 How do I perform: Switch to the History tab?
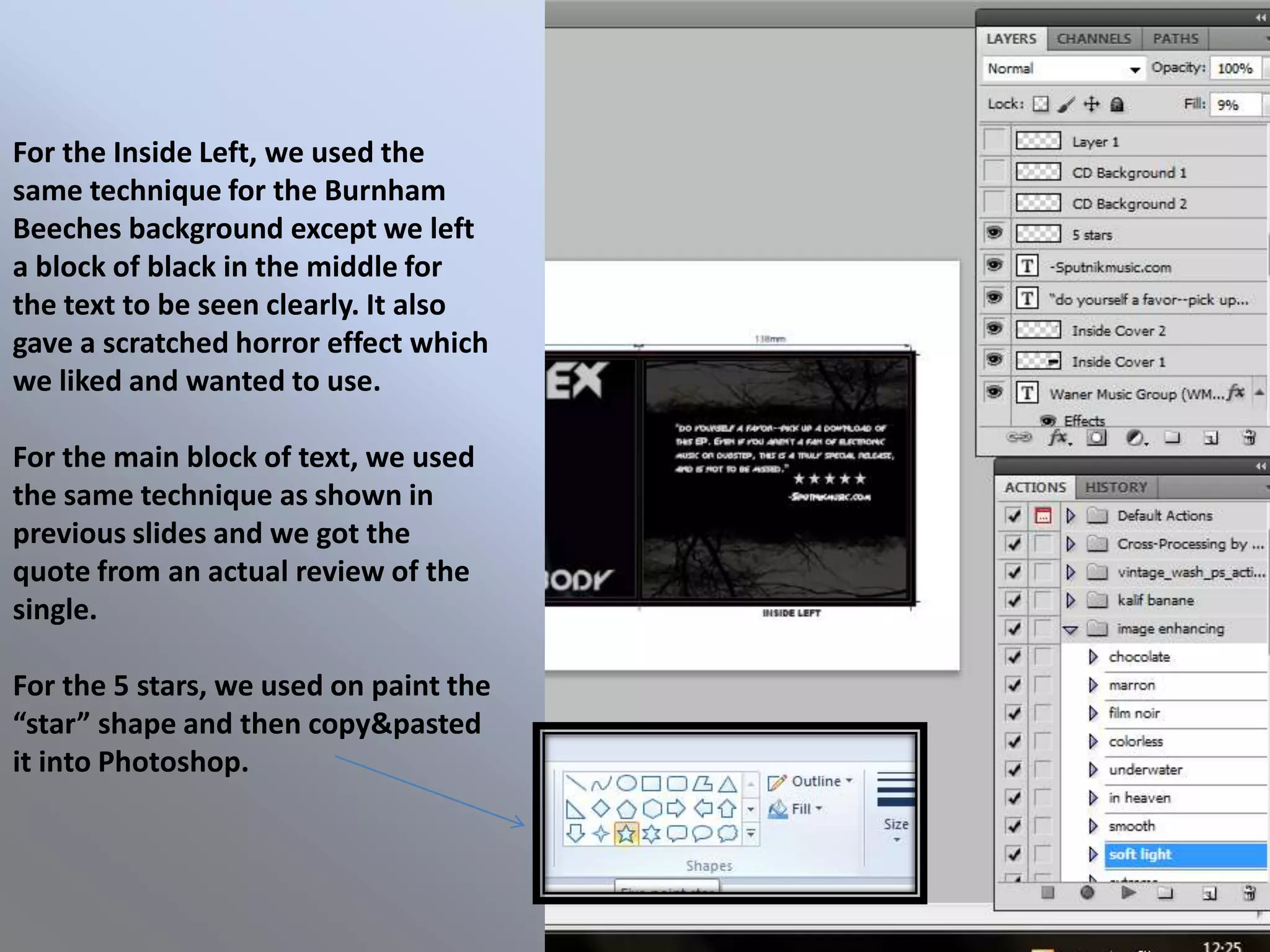[x=1116, y=487]
